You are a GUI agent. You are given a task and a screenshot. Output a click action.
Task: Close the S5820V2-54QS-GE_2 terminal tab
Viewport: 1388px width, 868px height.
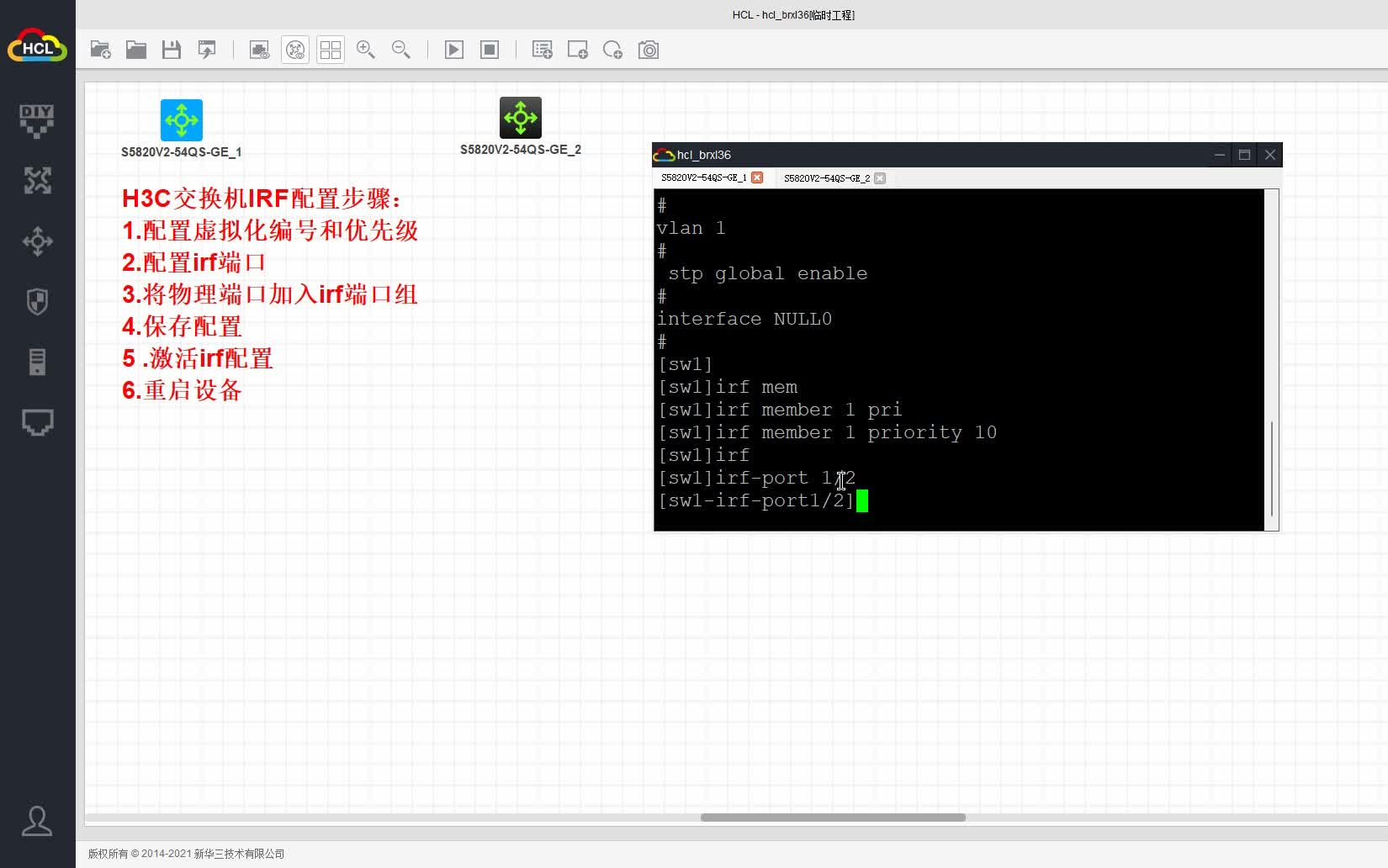[x=880, y=178]
